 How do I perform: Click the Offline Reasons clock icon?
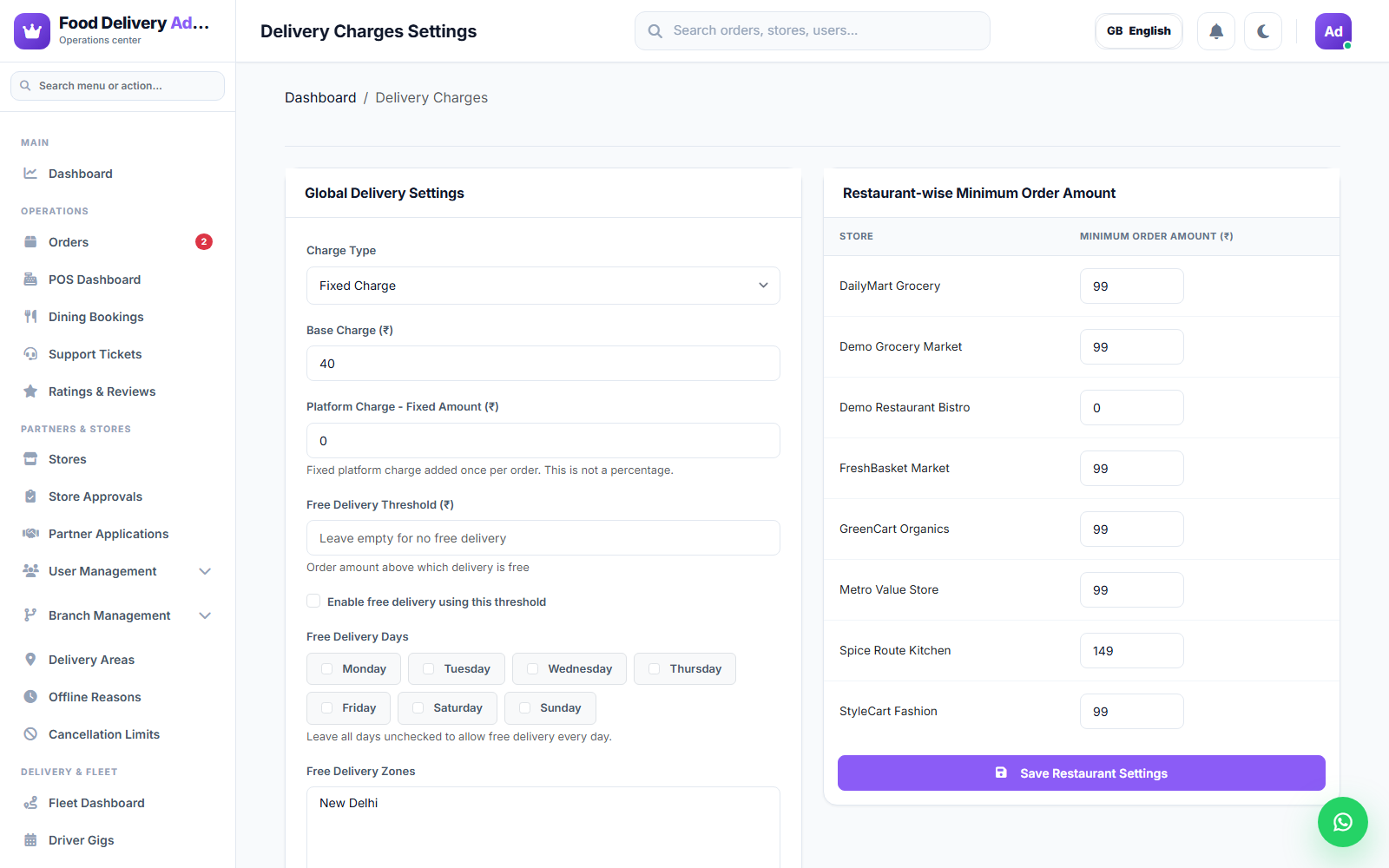pos(30,696)
